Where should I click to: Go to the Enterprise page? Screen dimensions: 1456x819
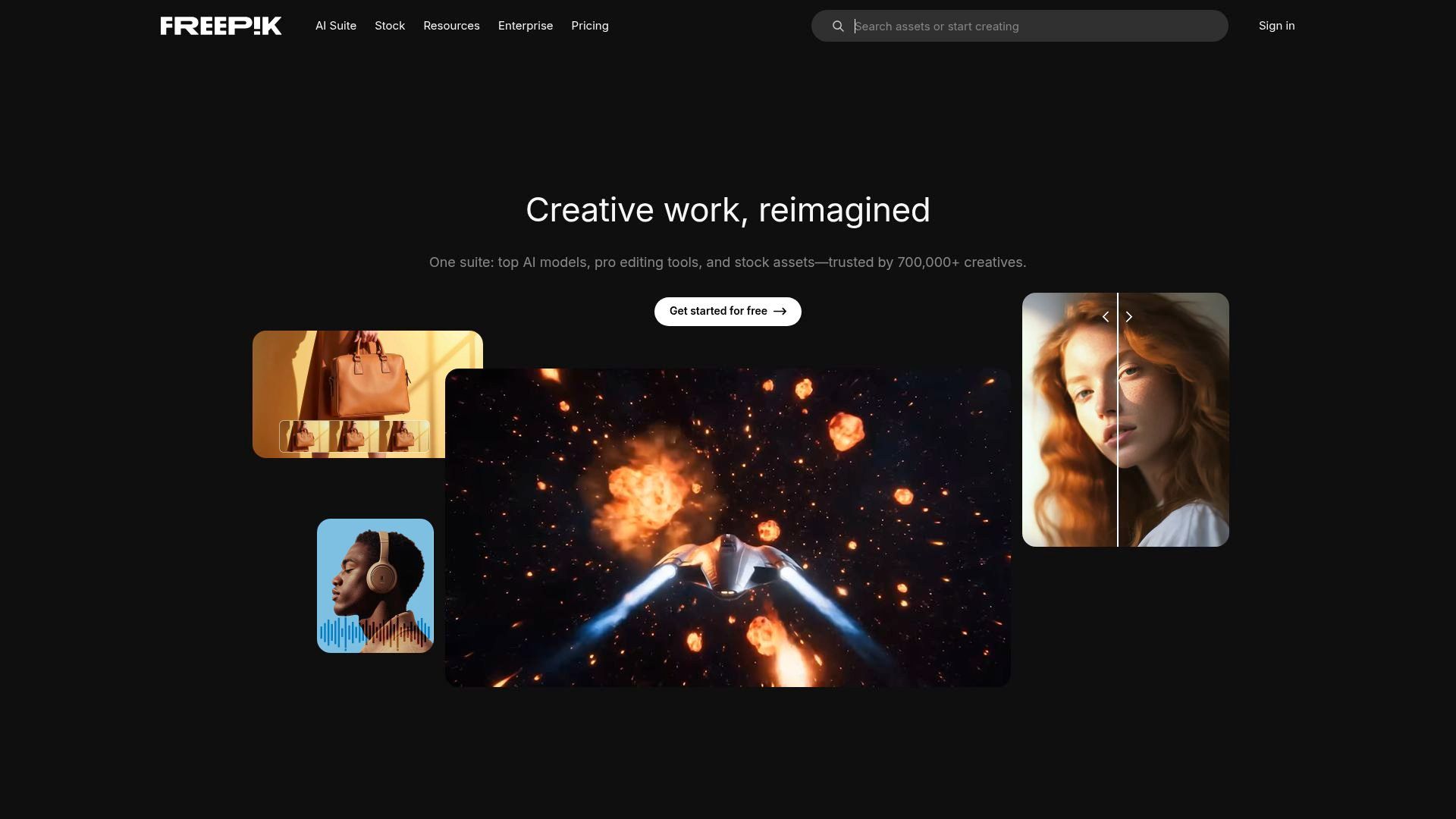point(526,26)
